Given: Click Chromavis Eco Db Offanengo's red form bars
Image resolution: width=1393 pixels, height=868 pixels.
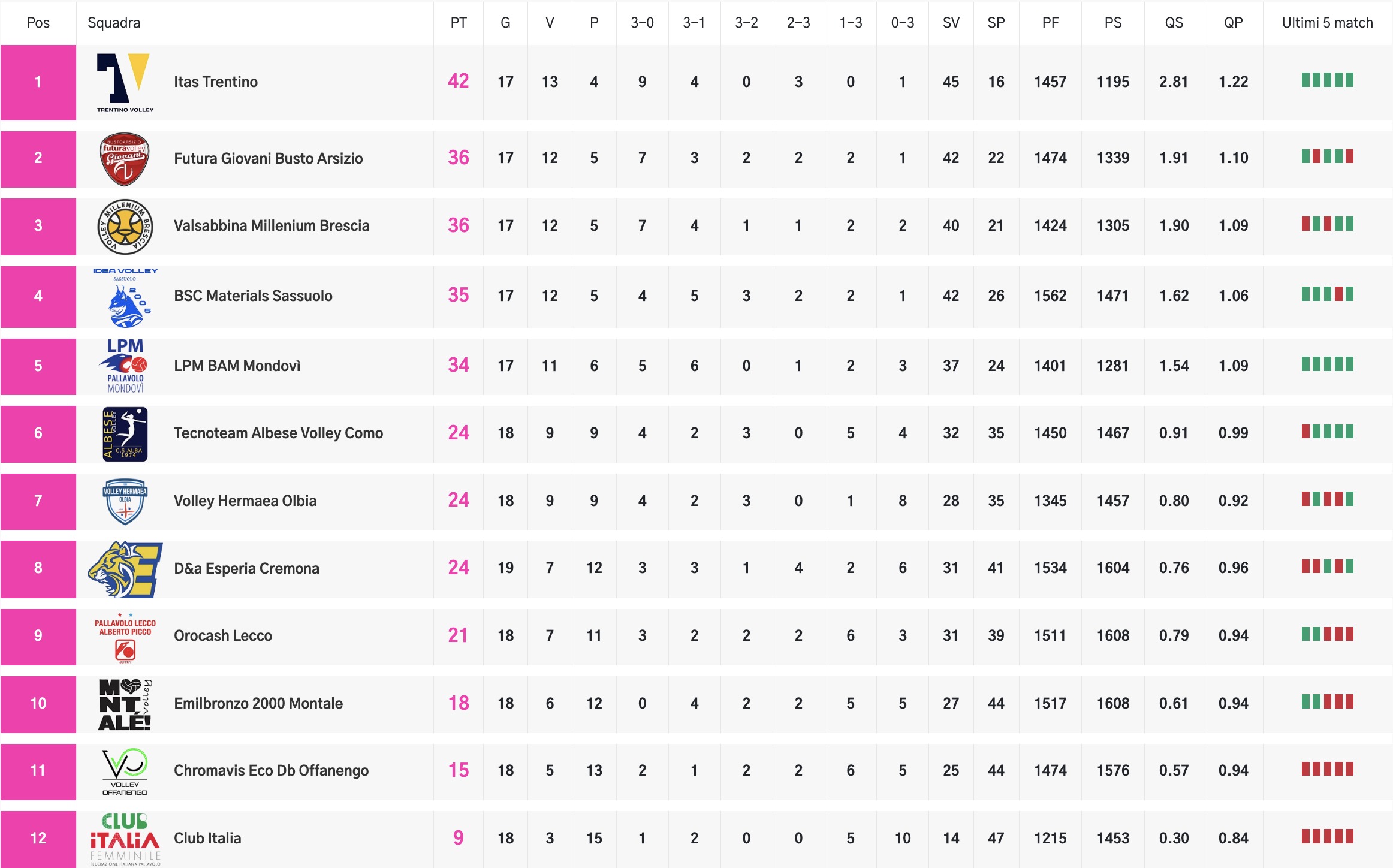Looking at the screenshot, I should click(x=1327, y=769).
